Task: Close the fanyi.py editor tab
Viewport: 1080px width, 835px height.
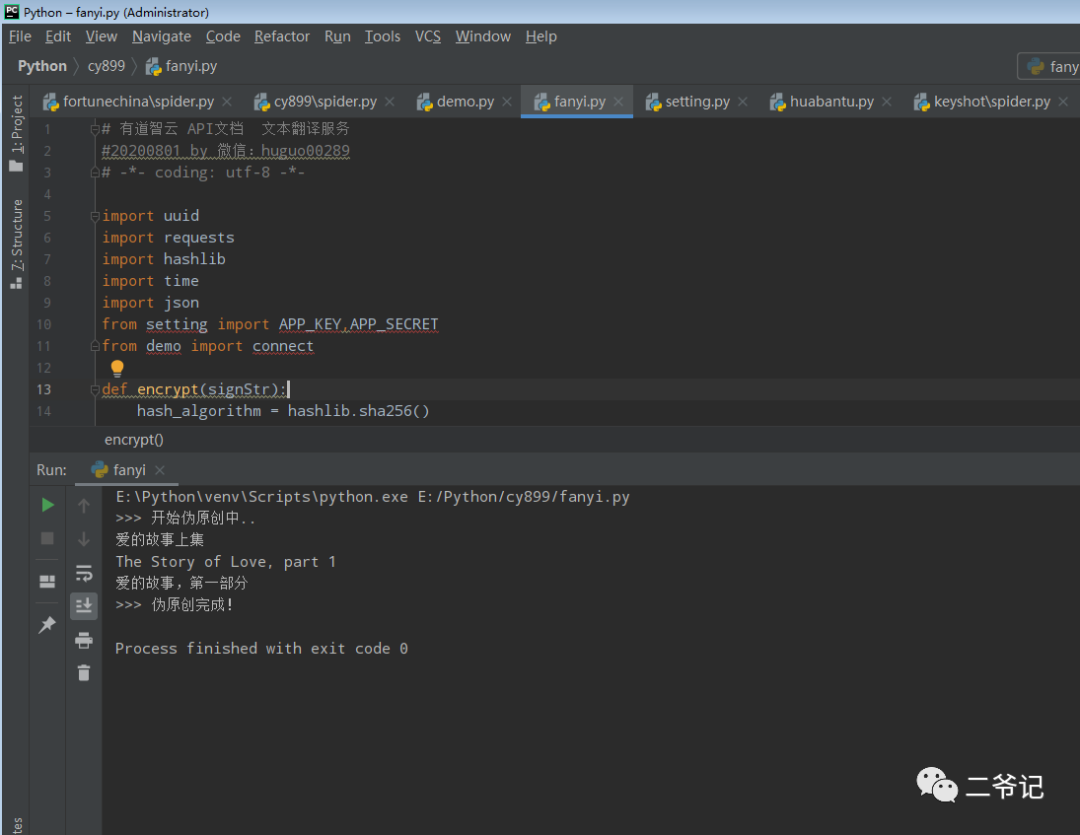Action: click(619, 101)
